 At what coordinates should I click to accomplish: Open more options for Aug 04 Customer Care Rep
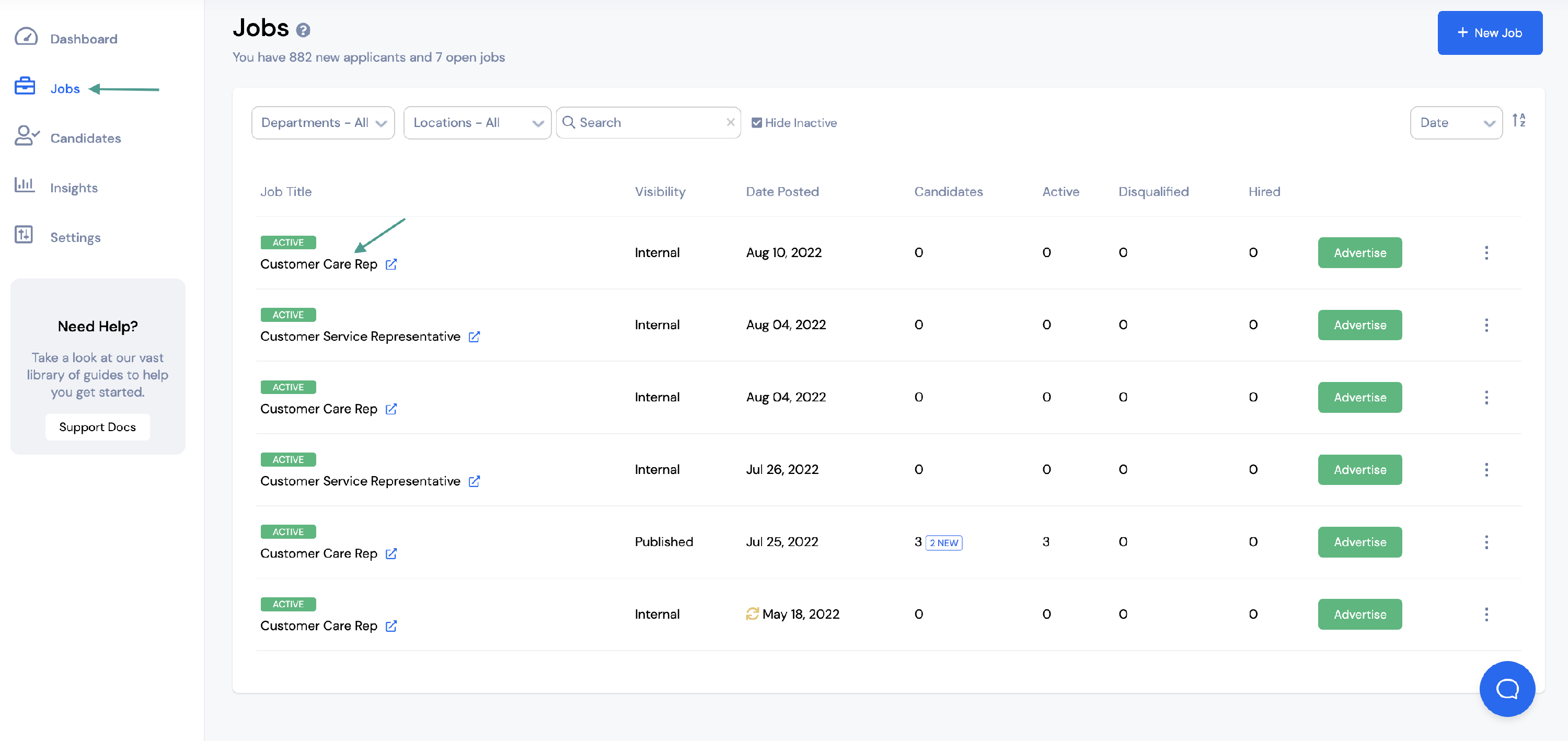click(x=1486, y=398)
